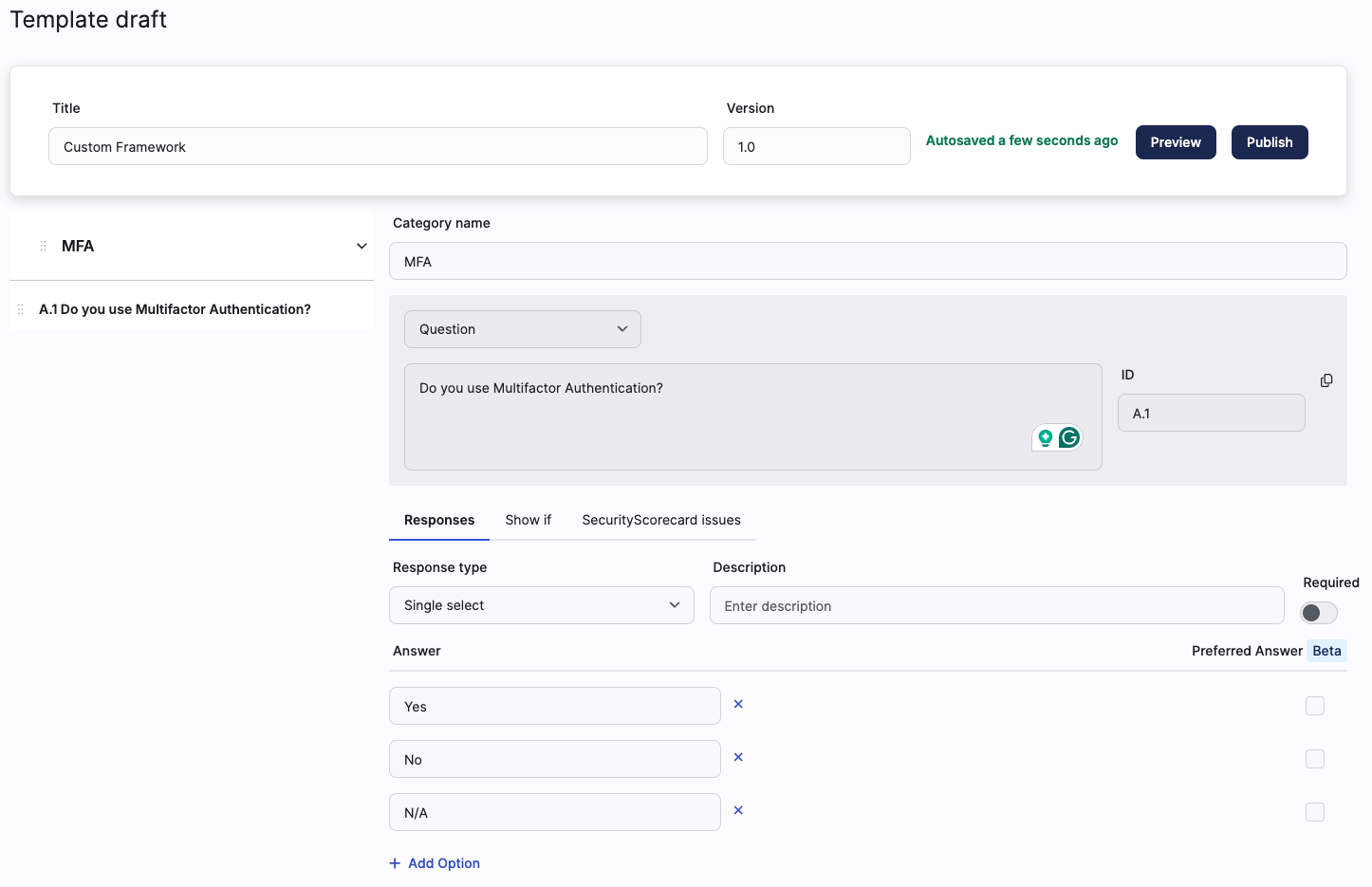1372x887 pixels.
Task: Copy the question ID using copy icon
Action: coord(1326,380)
